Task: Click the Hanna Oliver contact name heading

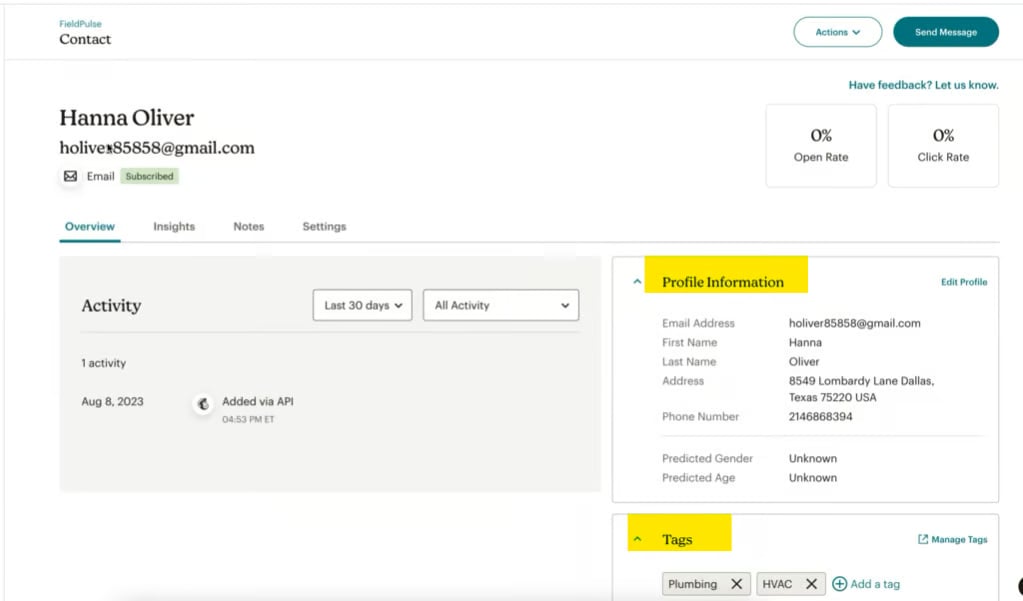Action: (127, 118)
